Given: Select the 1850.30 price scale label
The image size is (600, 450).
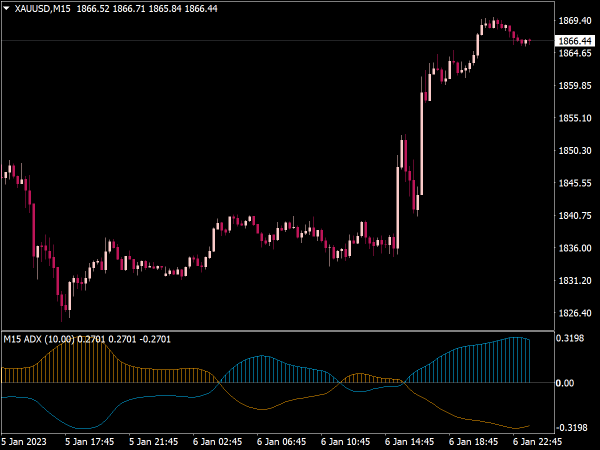Looking at the screenshot, I should coord(575,150).
